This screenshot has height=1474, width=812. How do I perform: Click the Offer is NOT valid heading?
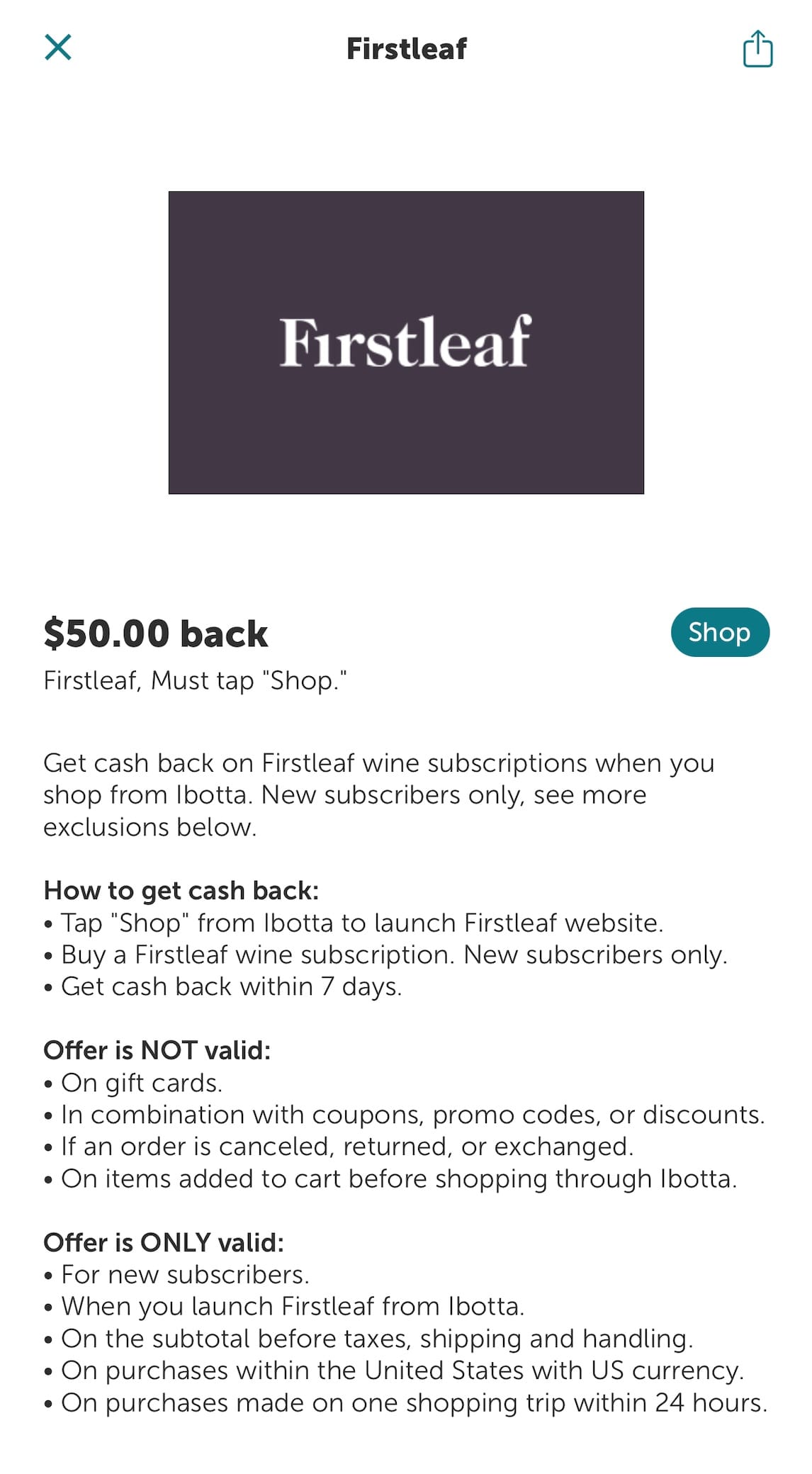coord(157,1050)
